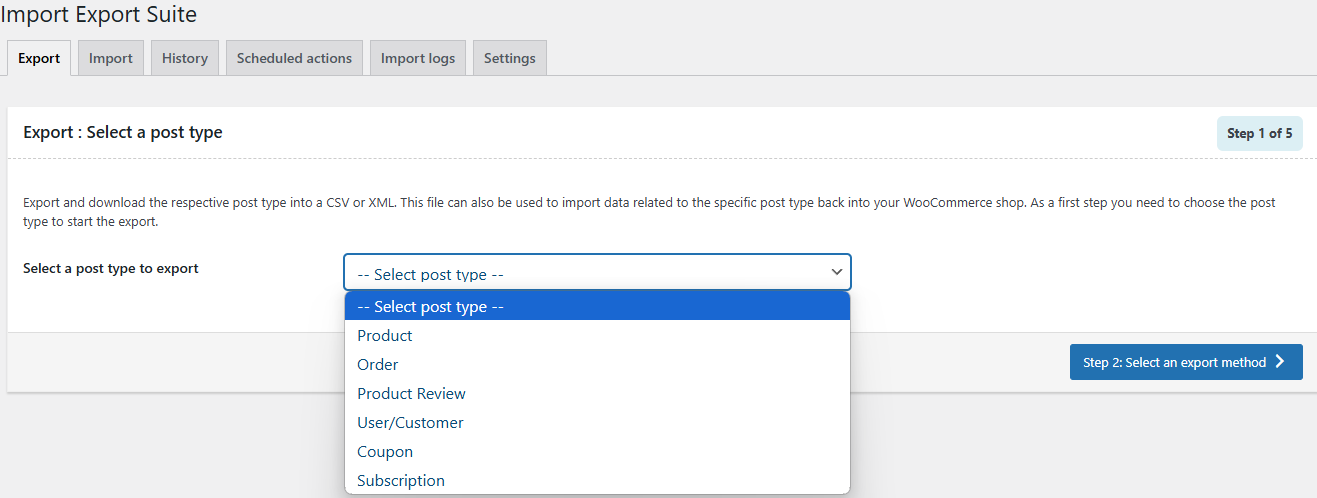Select Subscription option

click(597, 481)
